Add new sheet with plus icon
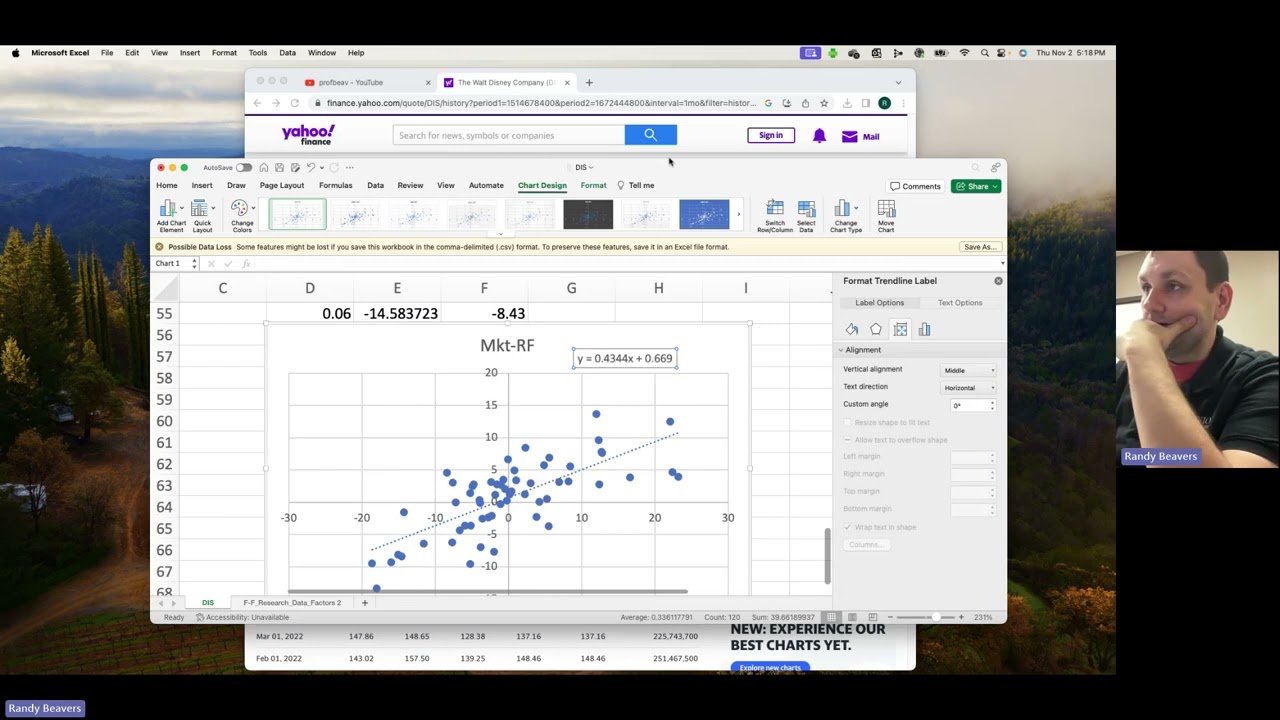Viewport: 1280px width, 720px height. 365,602
